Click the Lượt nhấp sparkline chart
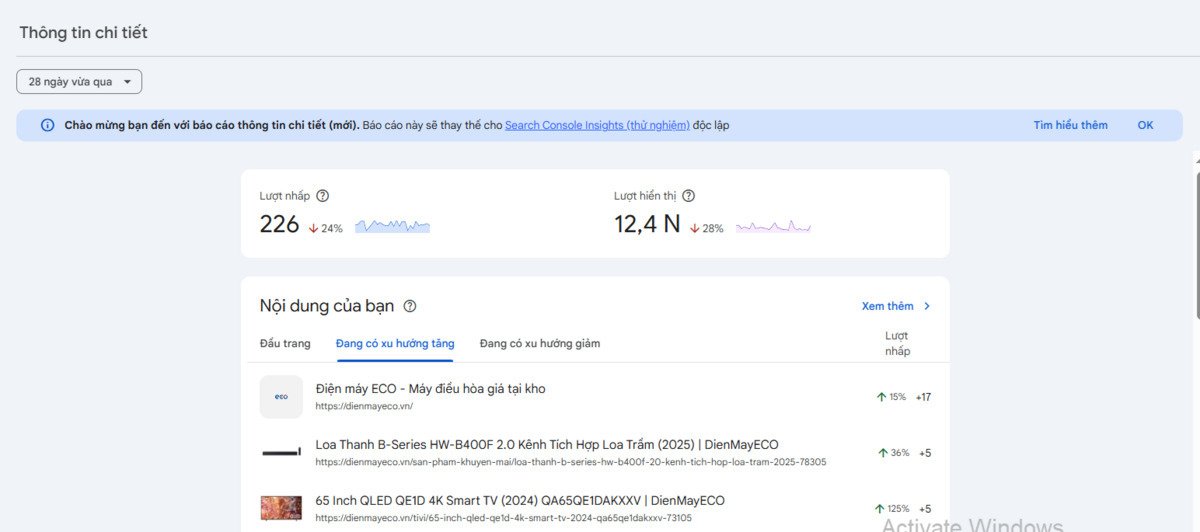Screen dimensions: 1200x532 (392, 226)
